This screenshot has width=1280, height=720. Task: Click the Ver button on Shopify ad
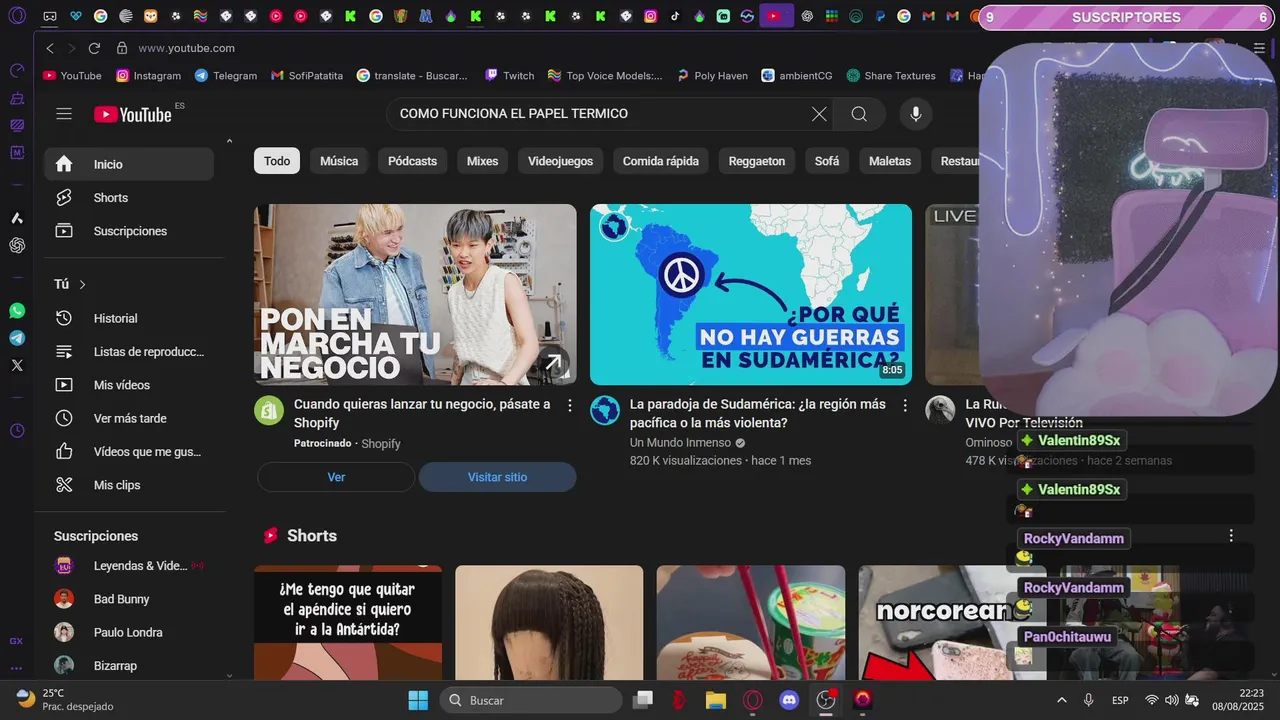[x=336, y=477]
